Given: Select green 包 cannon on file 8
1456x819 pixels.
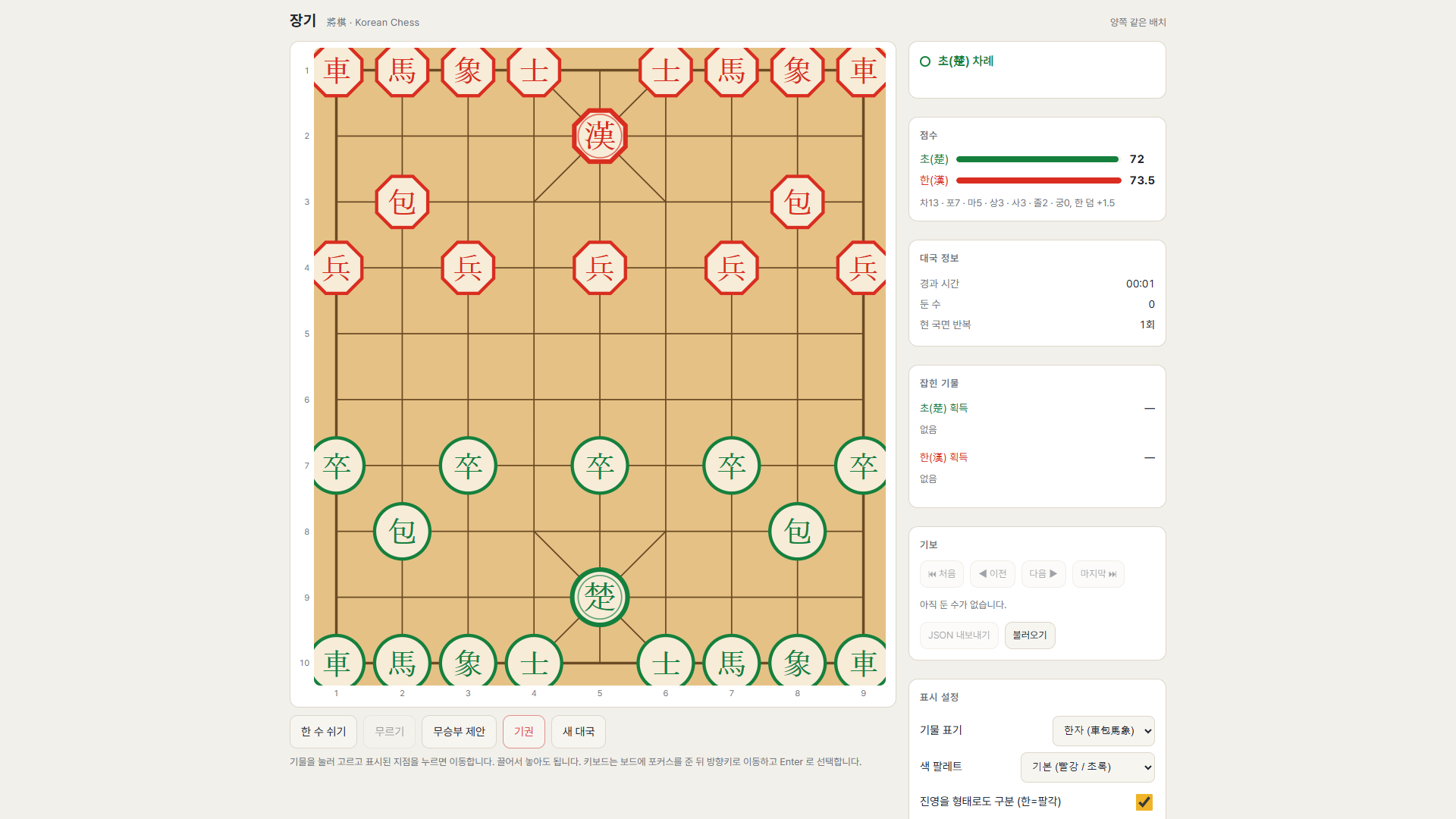Looking at the screenshot, I should (x=797, y=531).
